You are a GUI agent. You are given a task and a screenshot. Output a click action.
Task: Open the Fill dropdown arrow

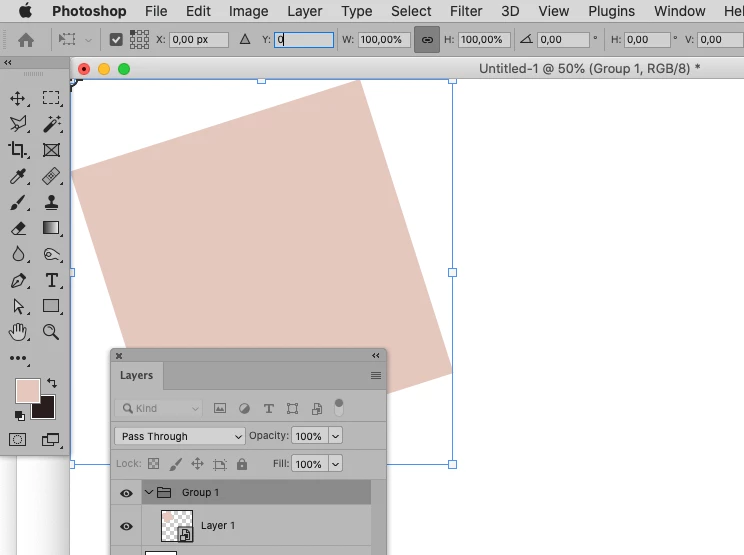335,464
